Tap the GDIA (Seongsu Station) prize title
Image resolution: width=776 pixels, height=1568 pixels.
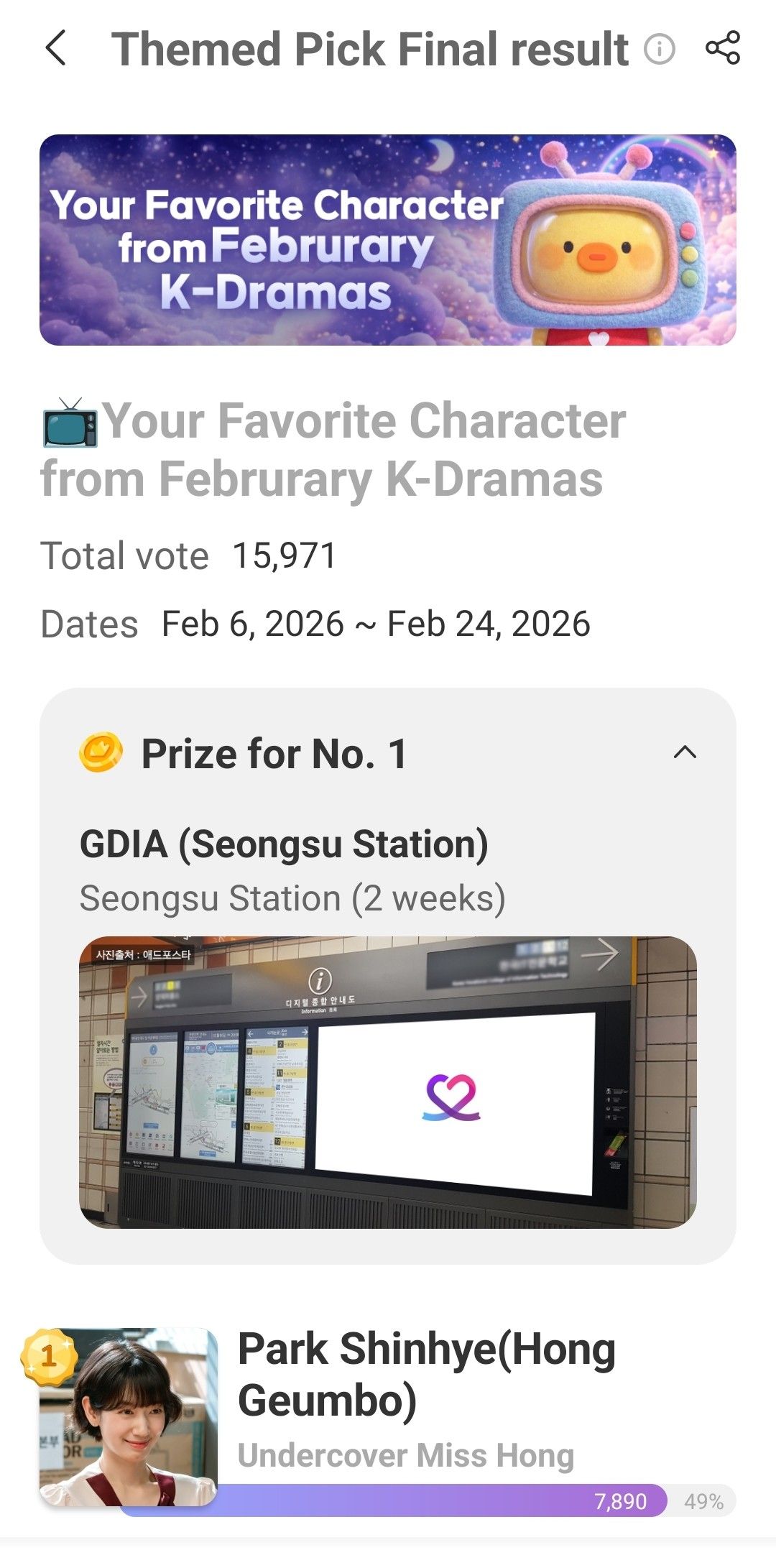284,844
